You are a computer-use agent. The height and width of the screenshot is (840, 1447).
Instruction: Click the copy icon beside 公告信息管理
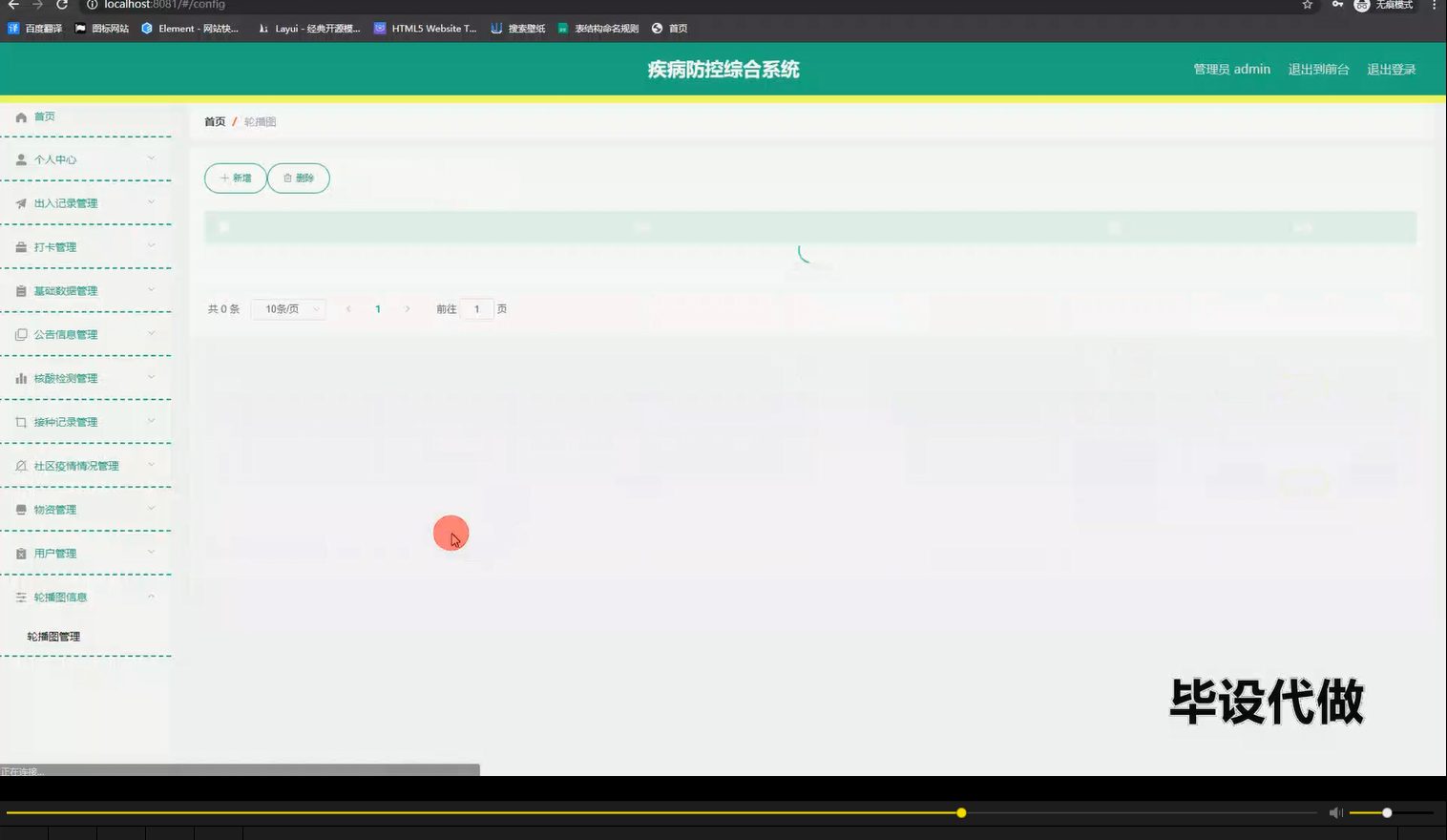21,335
